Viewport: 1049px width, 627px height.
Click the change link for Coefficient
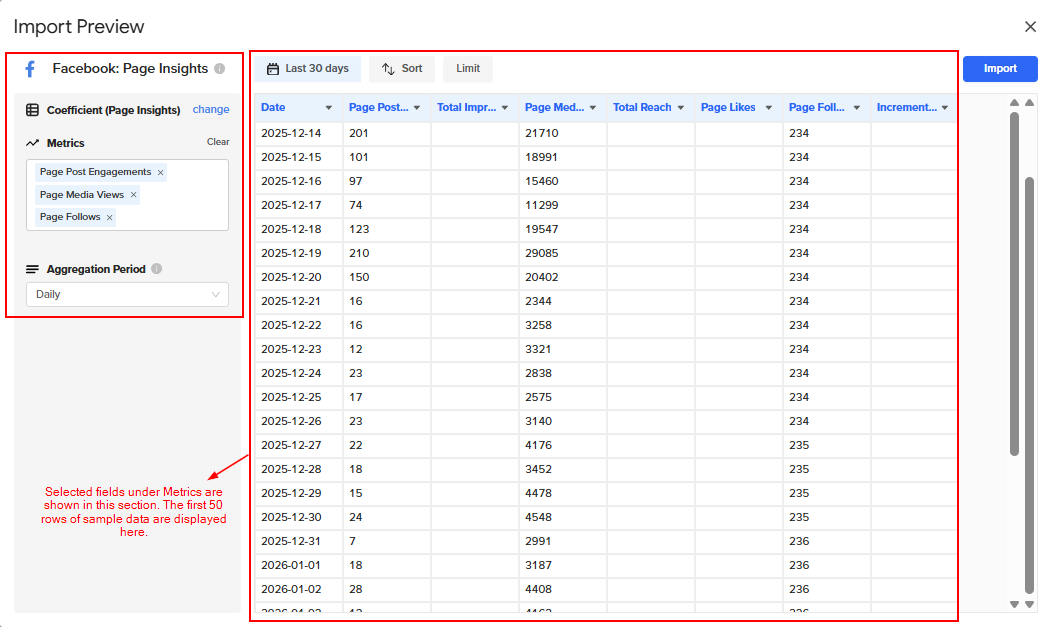[x=211, y=110]
